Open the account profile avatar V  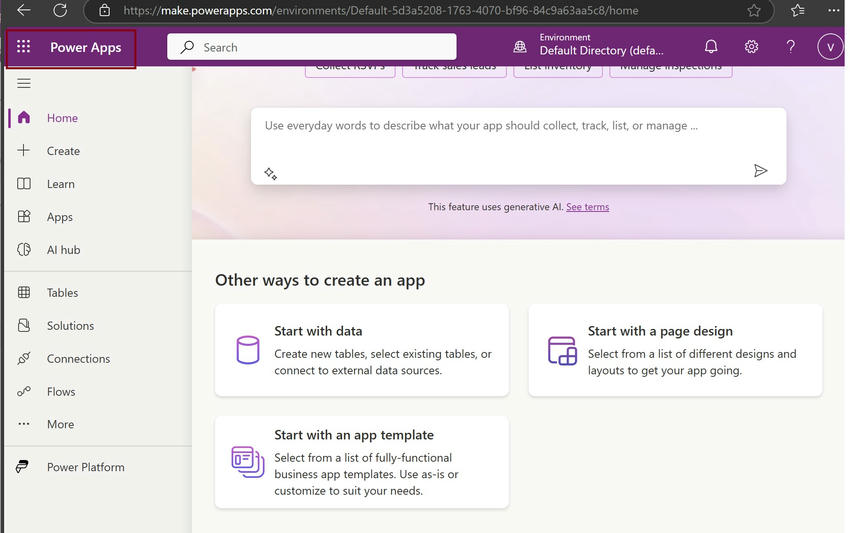830,47
